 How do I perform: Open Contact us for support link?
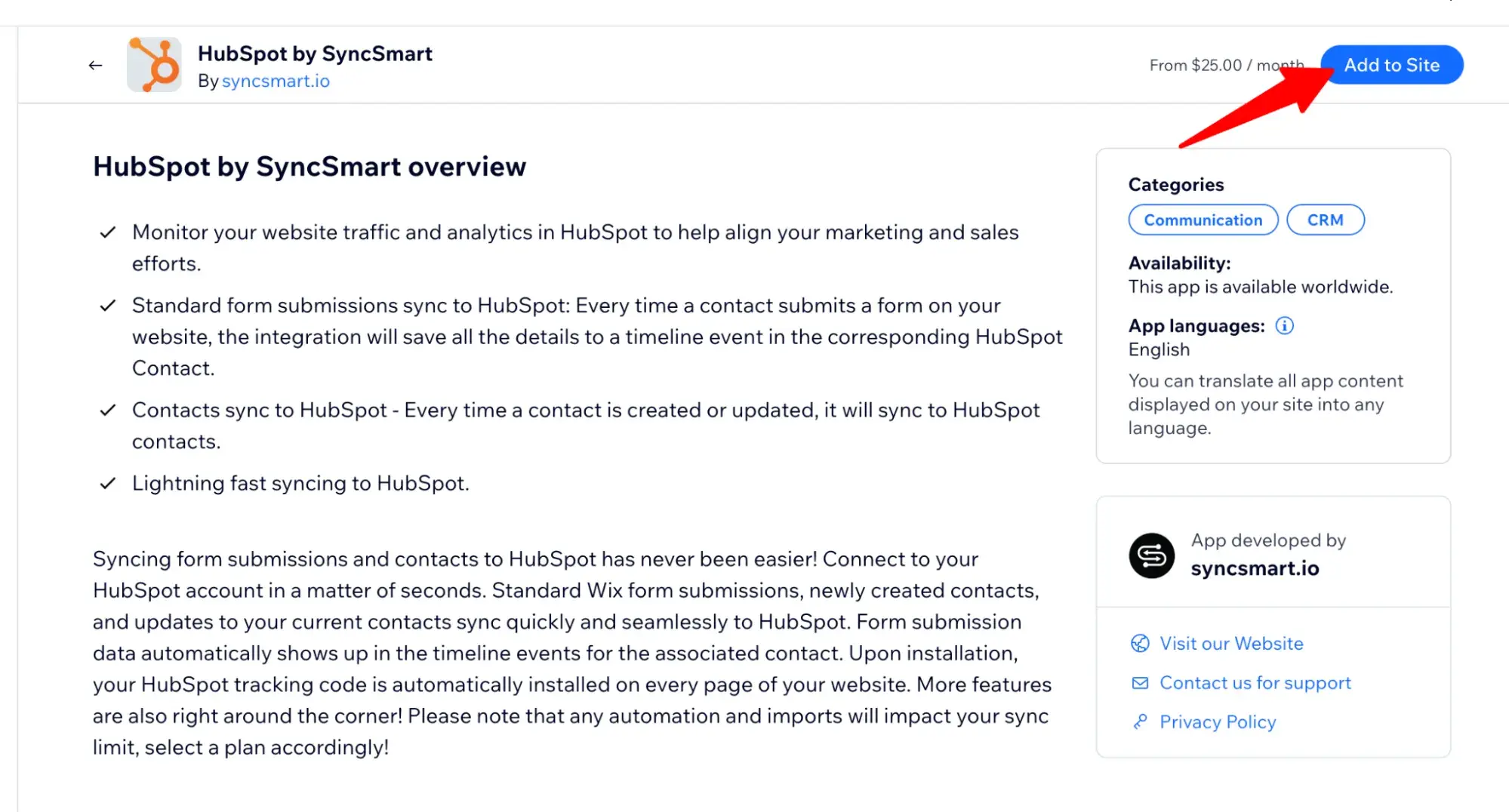(1255, 683)
